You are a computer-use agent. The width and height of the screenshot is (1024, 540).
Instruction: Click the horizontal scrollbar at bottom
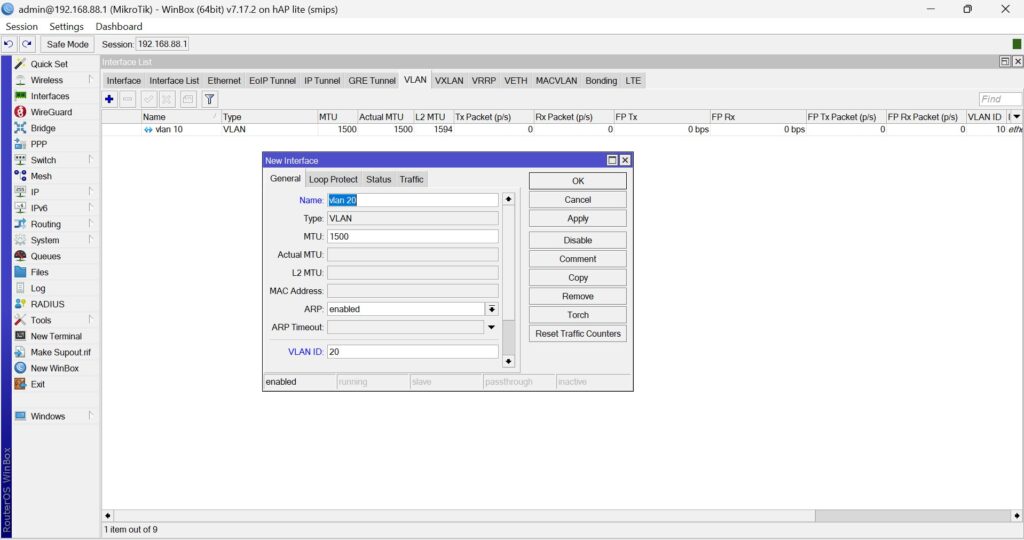click(562, 516)
